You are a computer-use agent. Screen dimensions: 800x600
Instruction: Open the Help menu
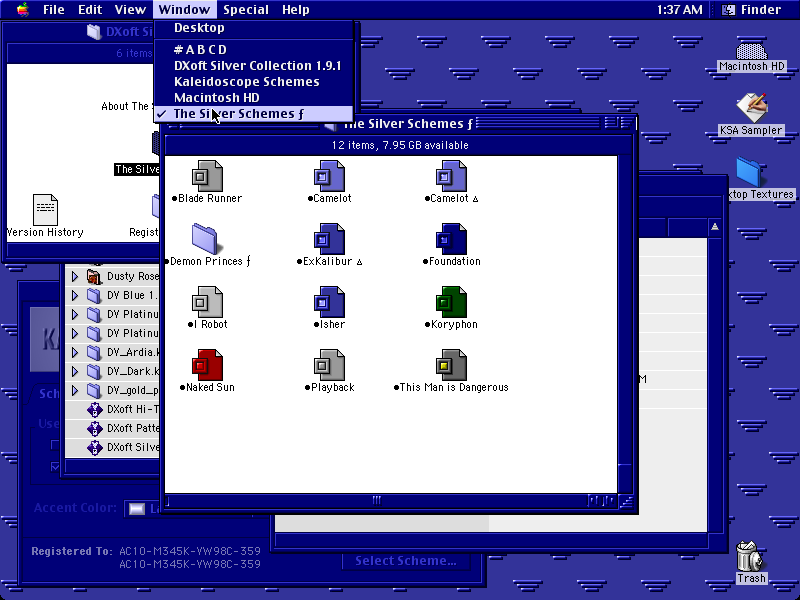click(295, 10)
